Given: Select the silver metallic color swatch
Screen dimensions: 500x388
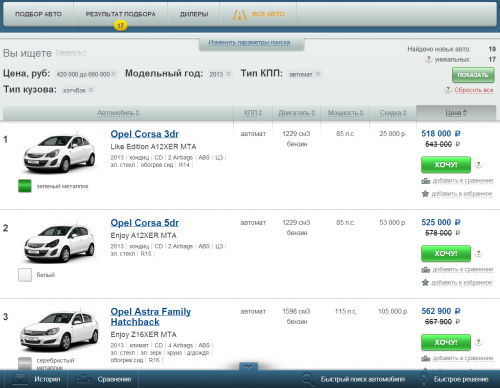Looking at the screenshot, I should 25,363.
